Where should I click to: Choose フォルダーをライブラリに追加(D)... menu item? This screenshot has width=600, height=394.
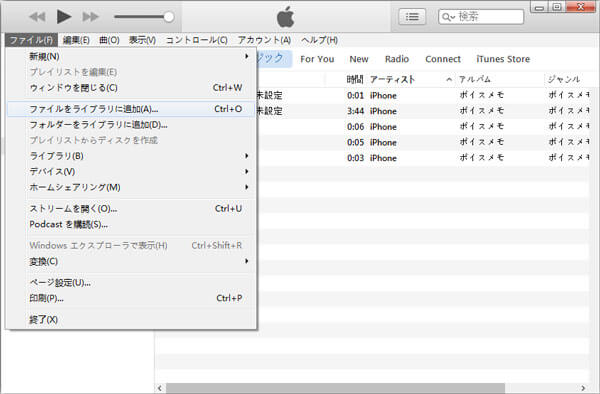131,125
